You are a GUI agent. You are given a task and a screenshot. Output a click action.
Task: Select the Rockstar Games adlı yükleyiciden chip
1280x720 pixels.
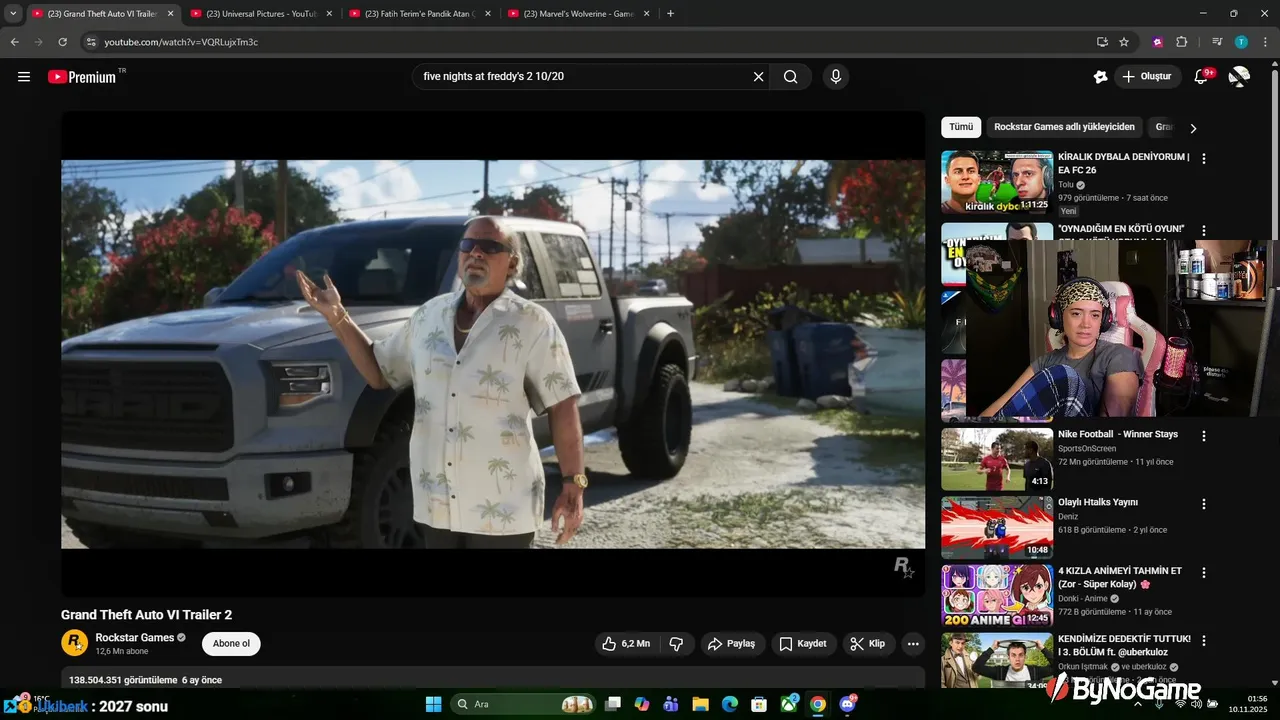[1064, 127]
